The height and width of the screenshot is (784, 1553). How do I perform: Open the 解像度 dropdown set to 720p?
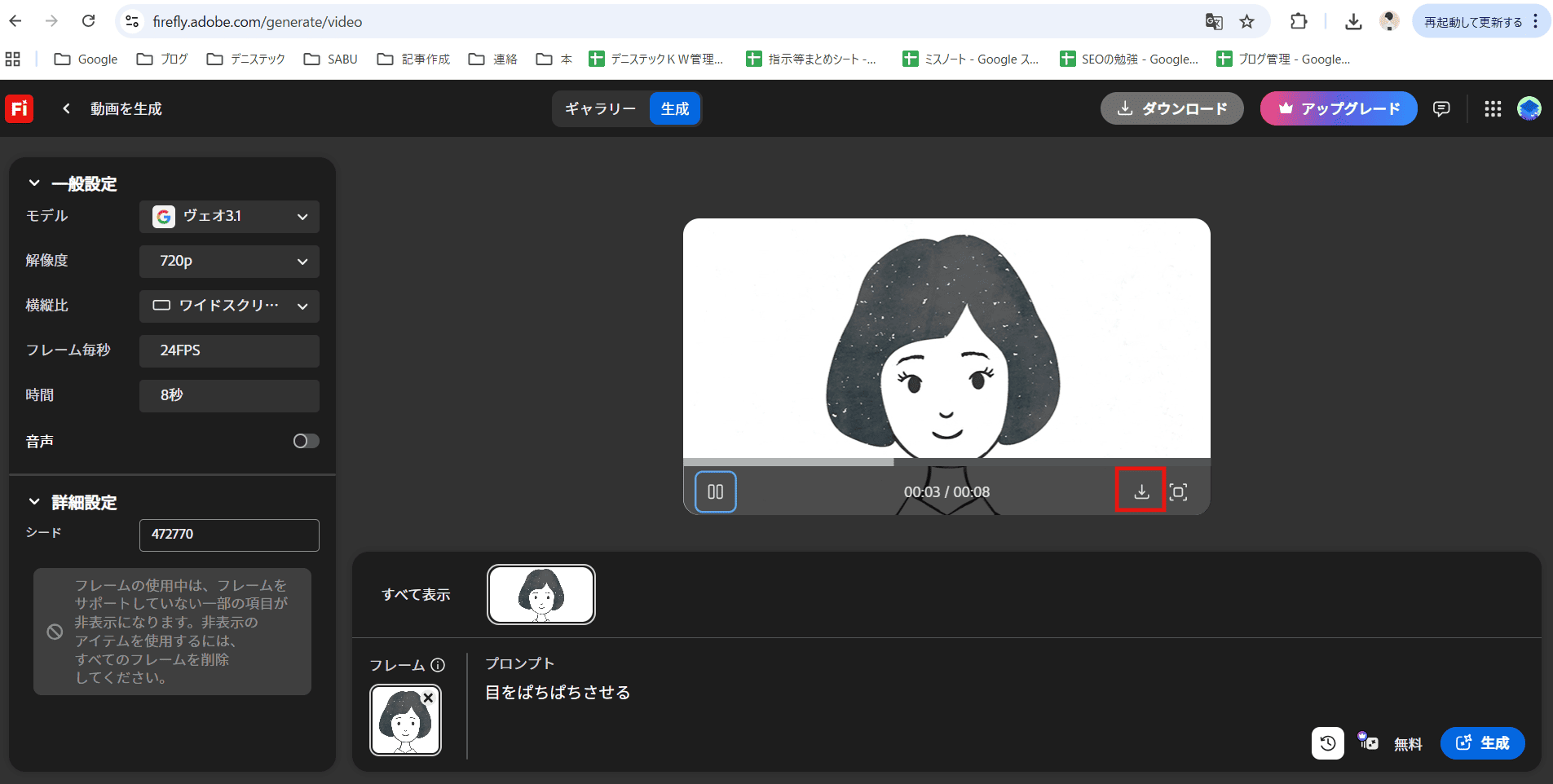tap(228, 261)
